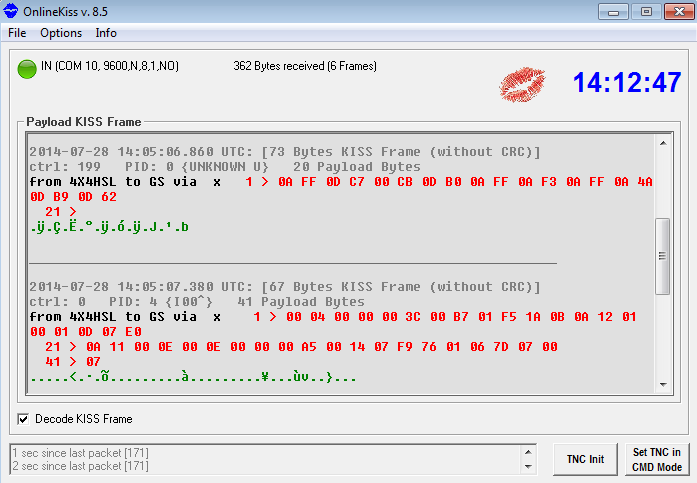Viewport: 697px width, 483px height.
Task: Click the TNC Init button
Action: pyautogui.click(x=585, y=459)
